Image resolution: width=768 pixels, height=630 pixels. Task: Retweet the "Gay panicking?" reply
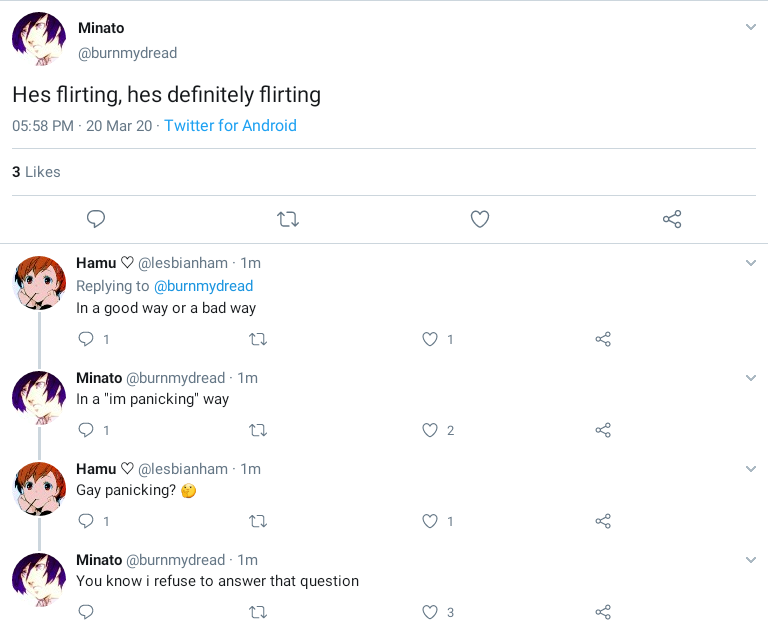257,521
